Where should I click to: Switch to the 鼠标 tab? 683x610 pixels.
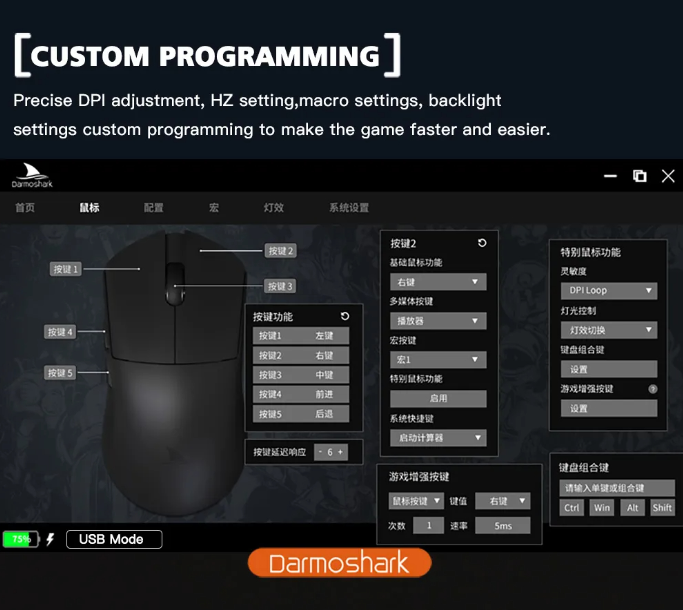[89, 207]
